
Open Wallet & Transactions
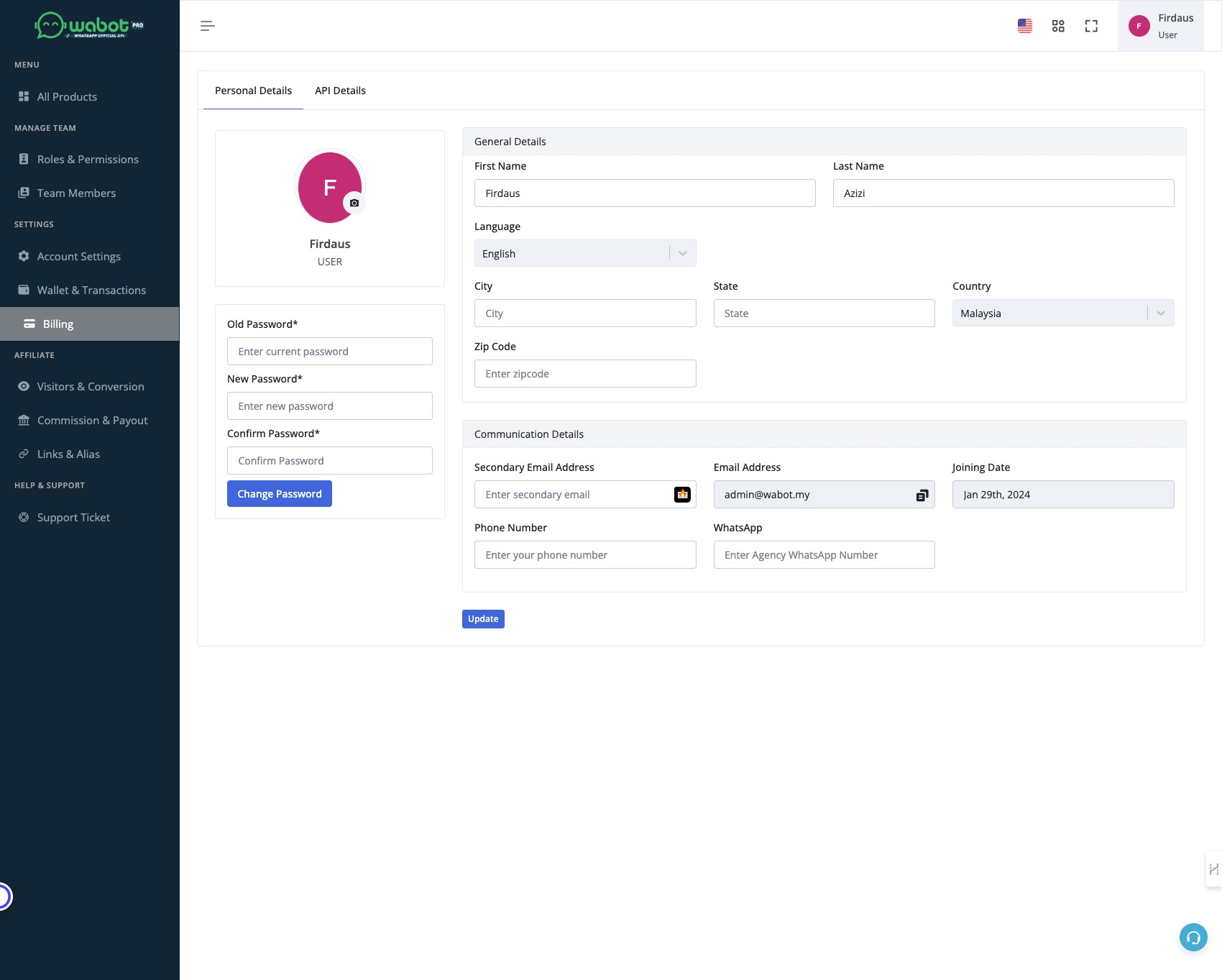[89, 290]
